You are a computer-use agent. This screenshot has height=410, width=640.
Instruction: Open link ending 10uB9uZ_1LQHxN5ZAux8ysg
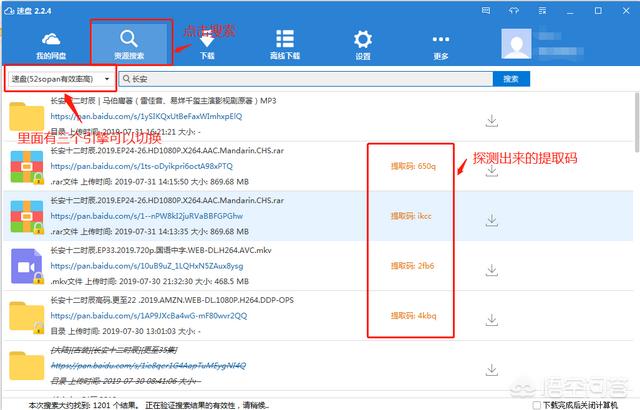point(147,266)
